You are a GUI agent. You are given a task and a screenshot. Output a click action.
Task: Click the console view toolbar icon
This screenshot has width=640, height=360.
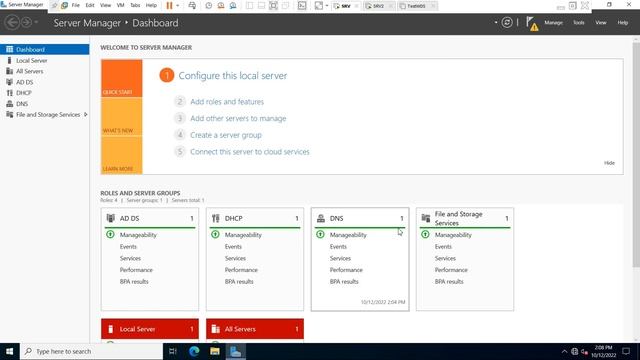click(302, 6)
